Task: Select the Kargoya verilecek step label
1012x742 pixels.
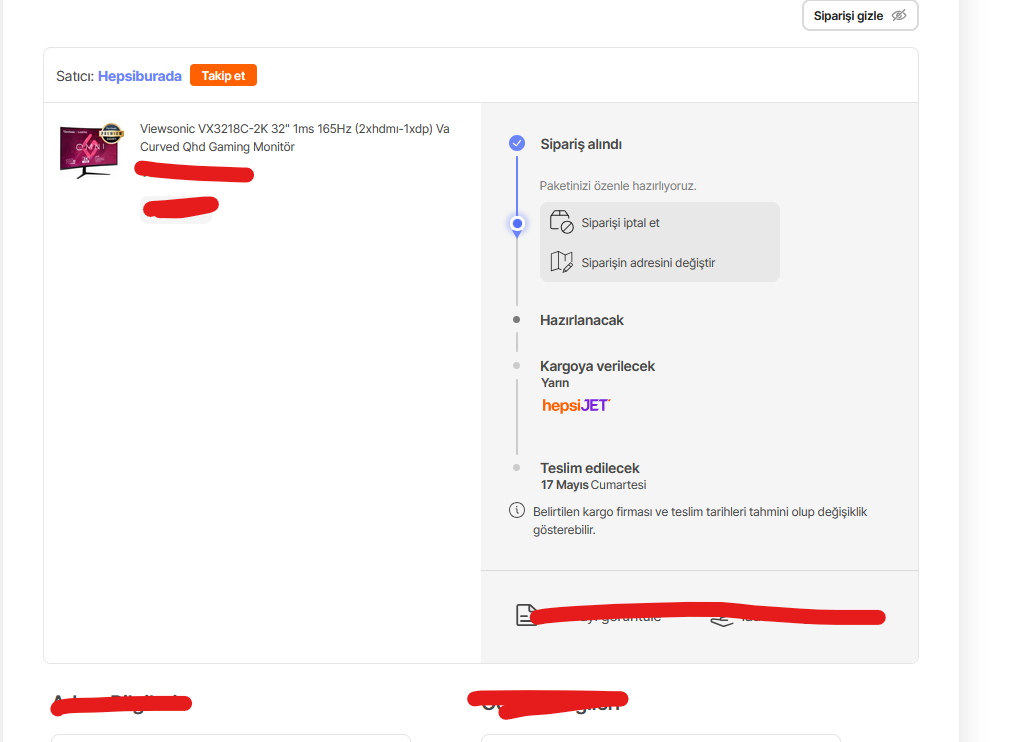Action: coord(597,366)
